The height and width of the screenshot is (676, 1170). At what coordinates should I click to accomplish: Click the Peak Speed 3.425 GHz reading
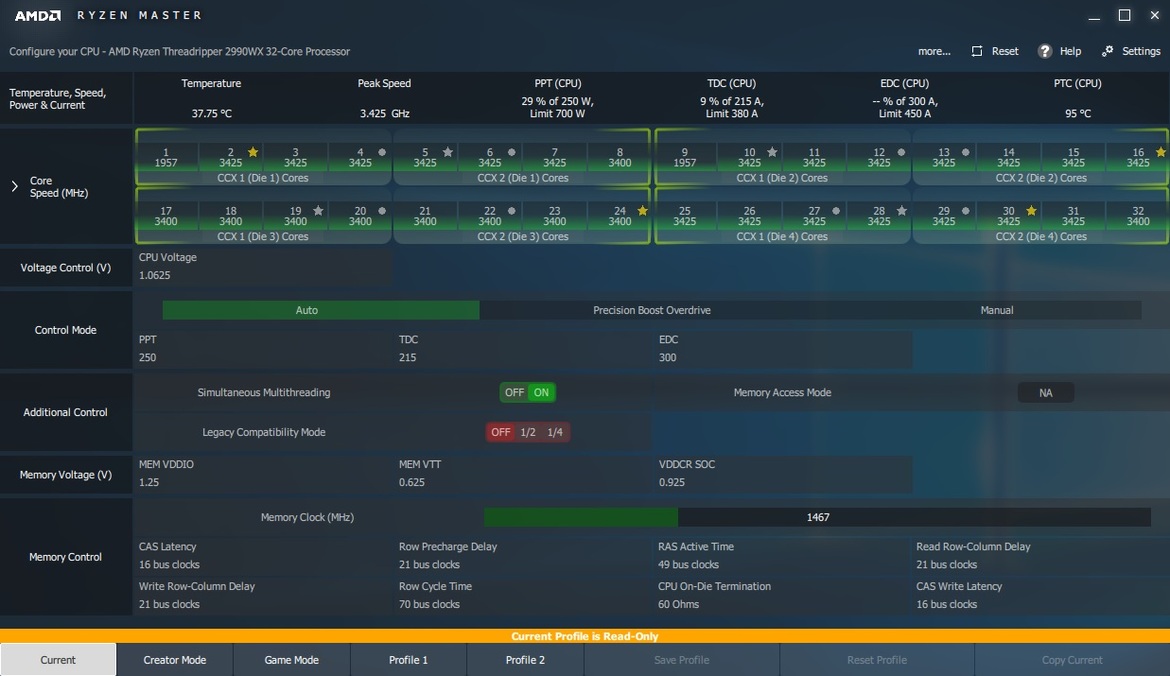384,113
